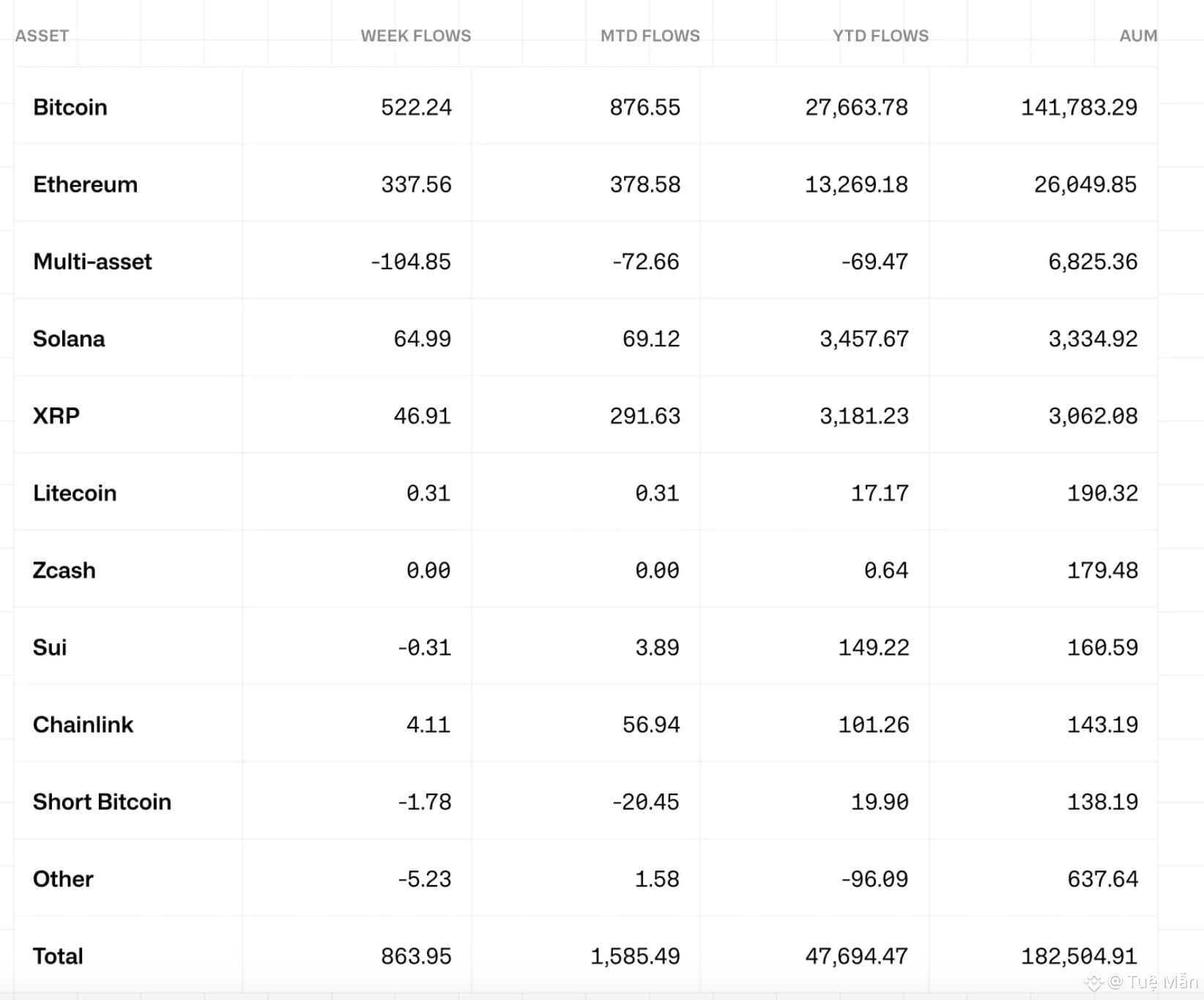Select the Sui row label
The image size is (1204, 1000).
tap(50, 648)
